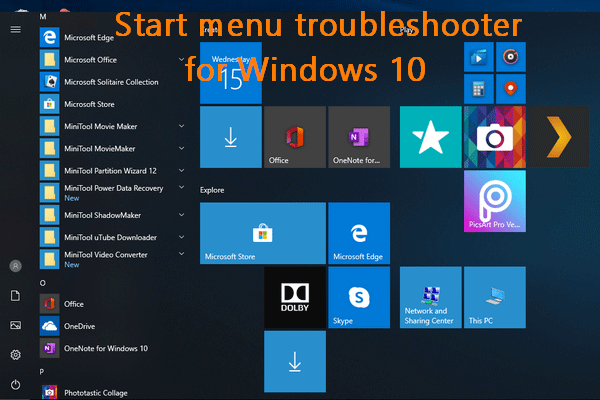Open the Pictures sidebar icon

pyautogui.click(x=16, y=325)
